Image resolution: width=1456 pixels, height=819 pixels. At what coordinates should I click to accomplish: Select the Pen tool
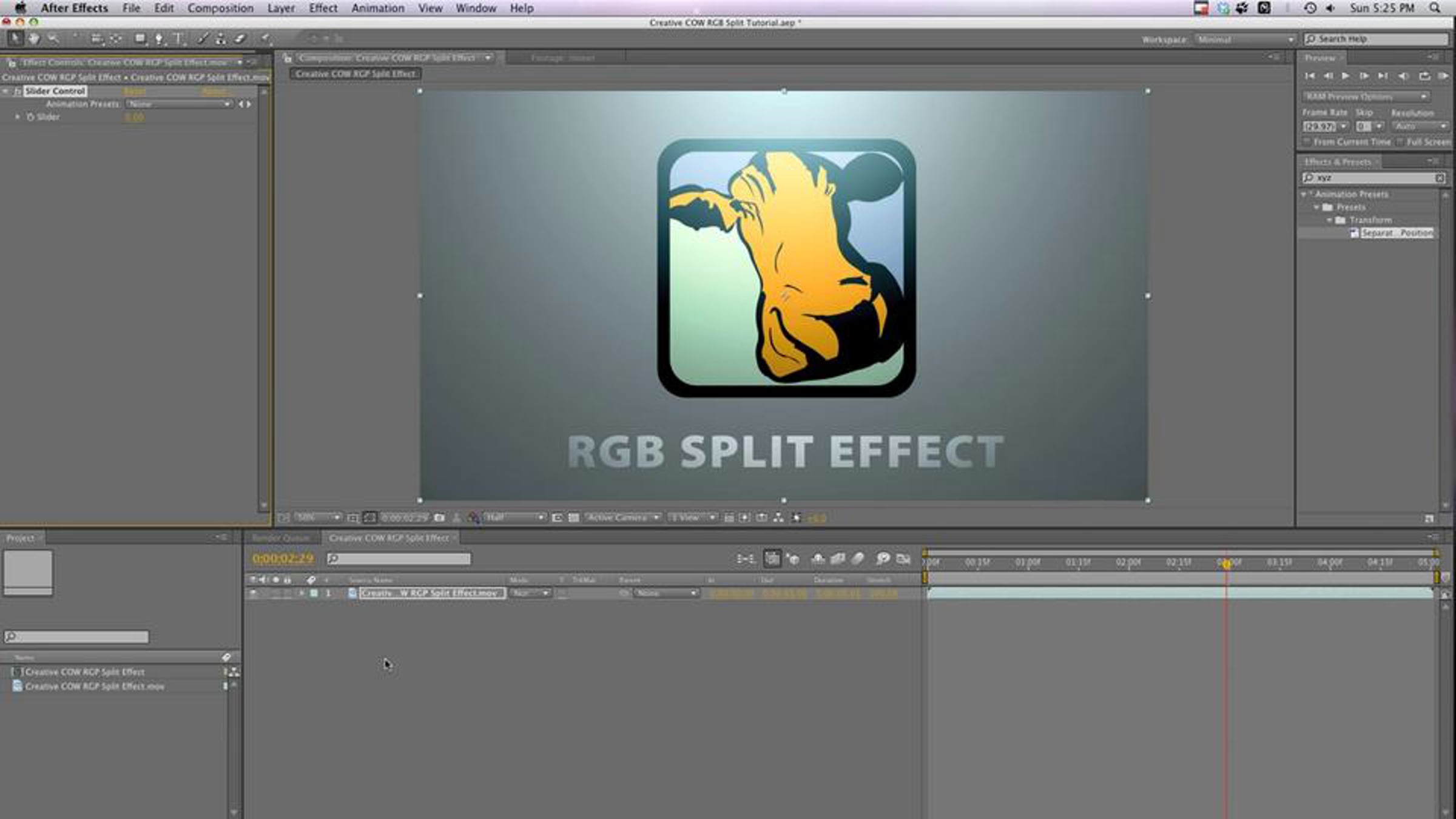(x=159, y=39)
